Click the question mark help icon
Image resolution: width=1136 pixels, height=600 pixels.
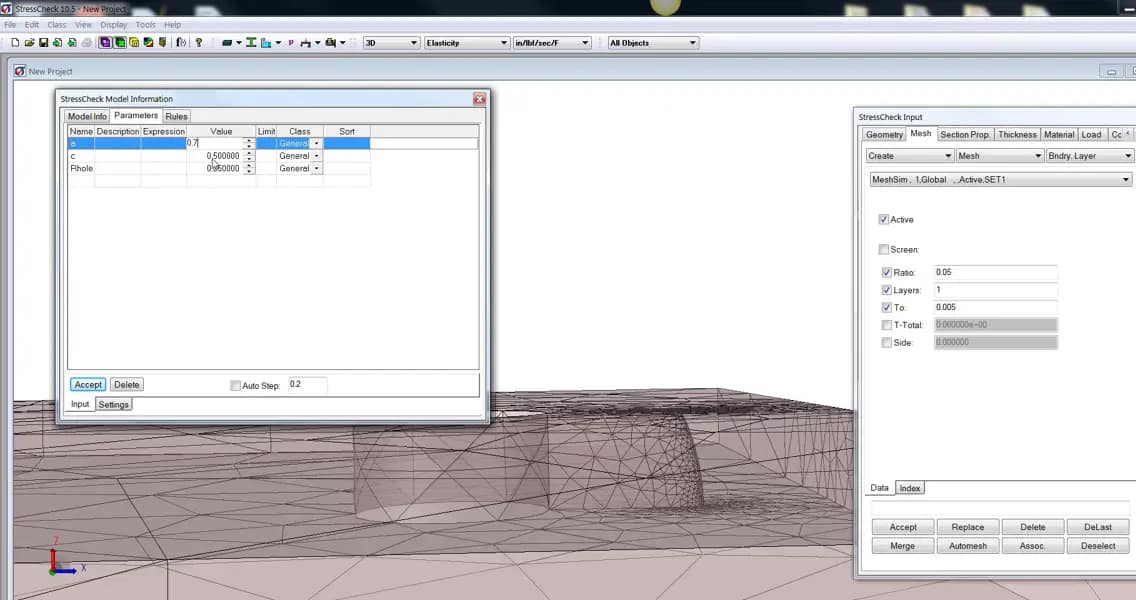[199, 43]
